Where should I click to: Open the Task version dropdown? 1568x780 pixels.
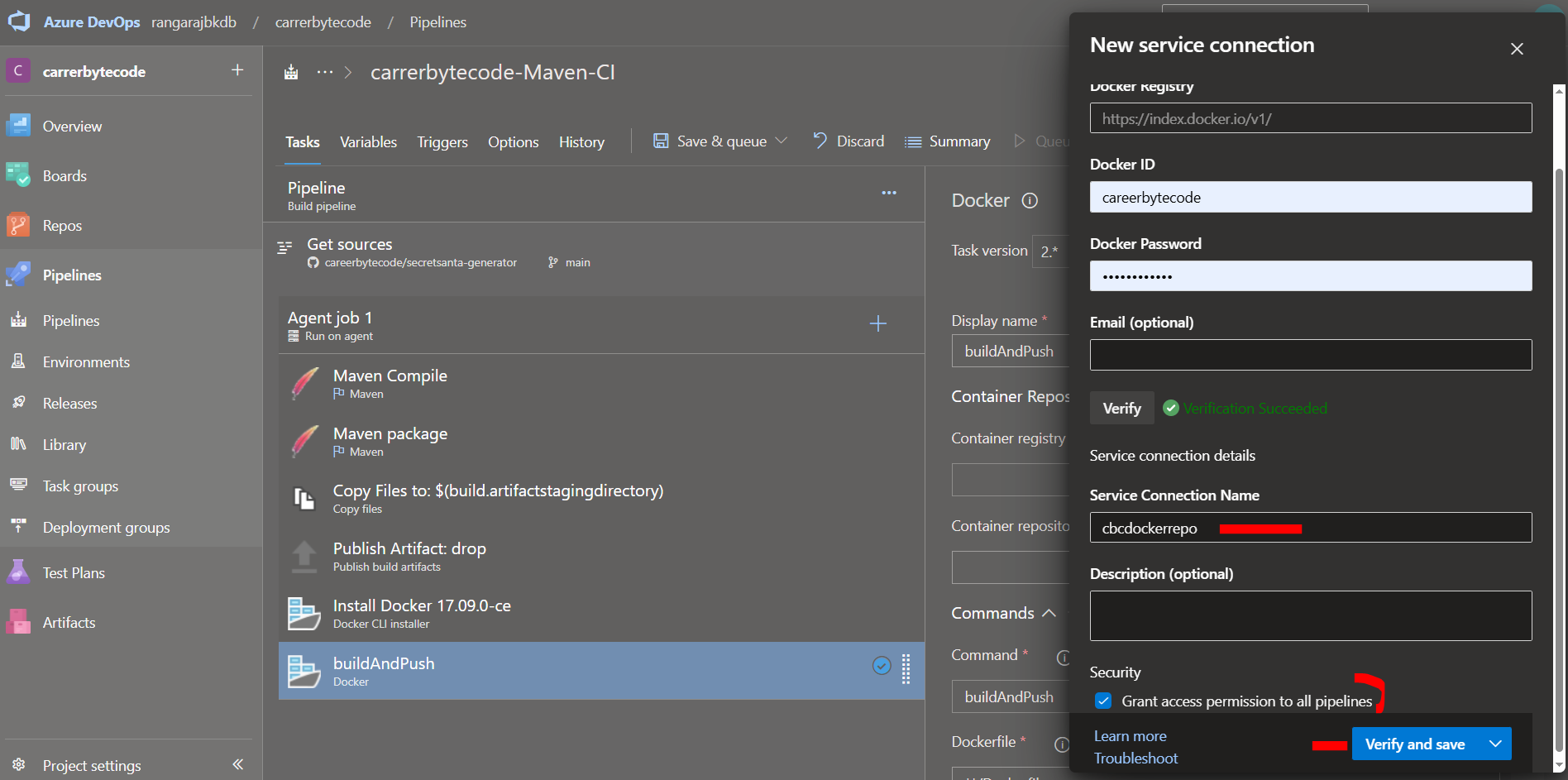click(x=1051, y=251)
